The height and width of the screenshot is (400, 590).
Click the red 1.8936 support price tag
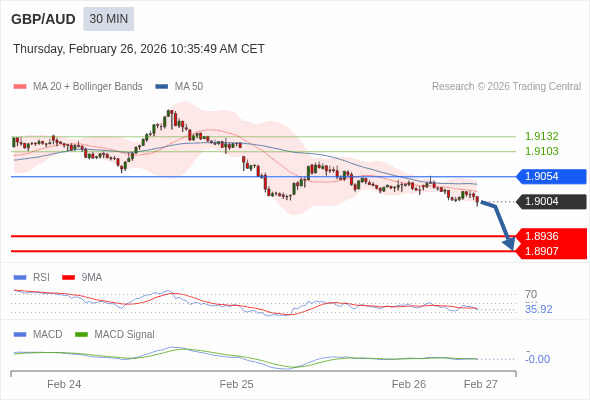click(551, 236)
